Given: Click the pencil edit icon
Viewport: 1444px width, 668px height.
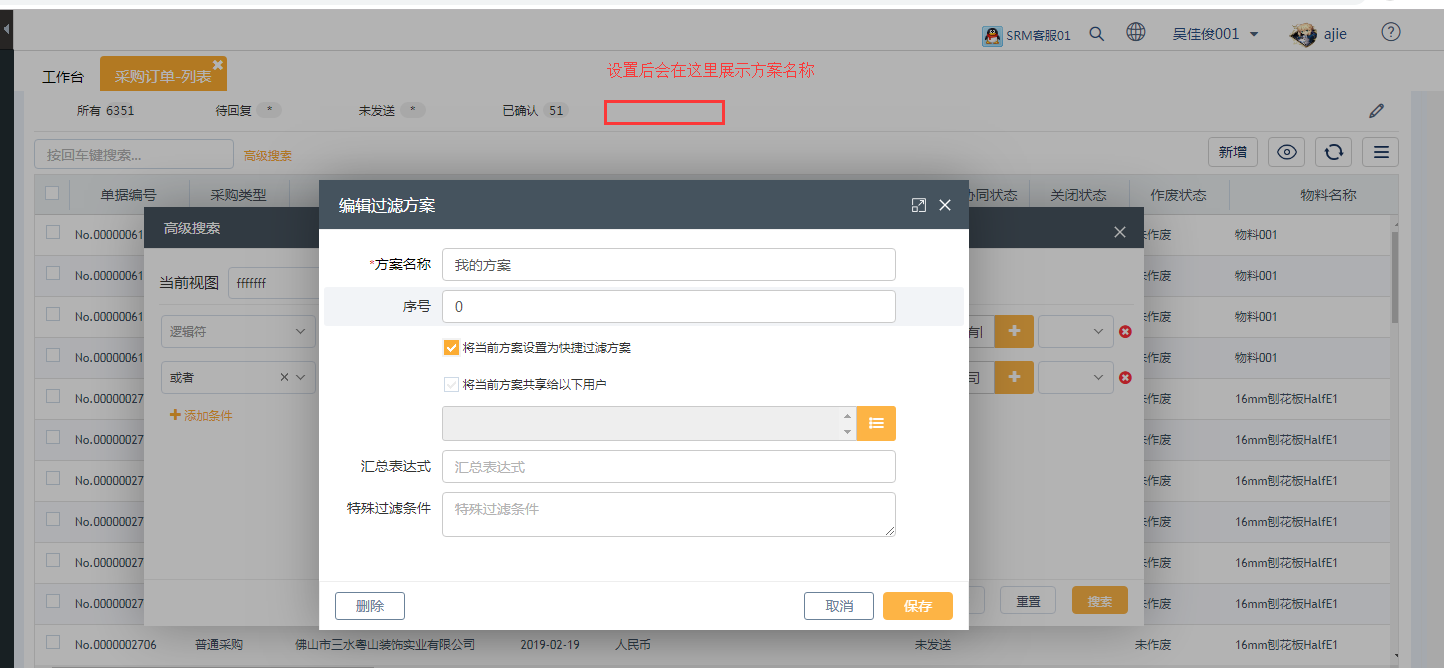Looking at the screenshot, I should click(1377, 111).
